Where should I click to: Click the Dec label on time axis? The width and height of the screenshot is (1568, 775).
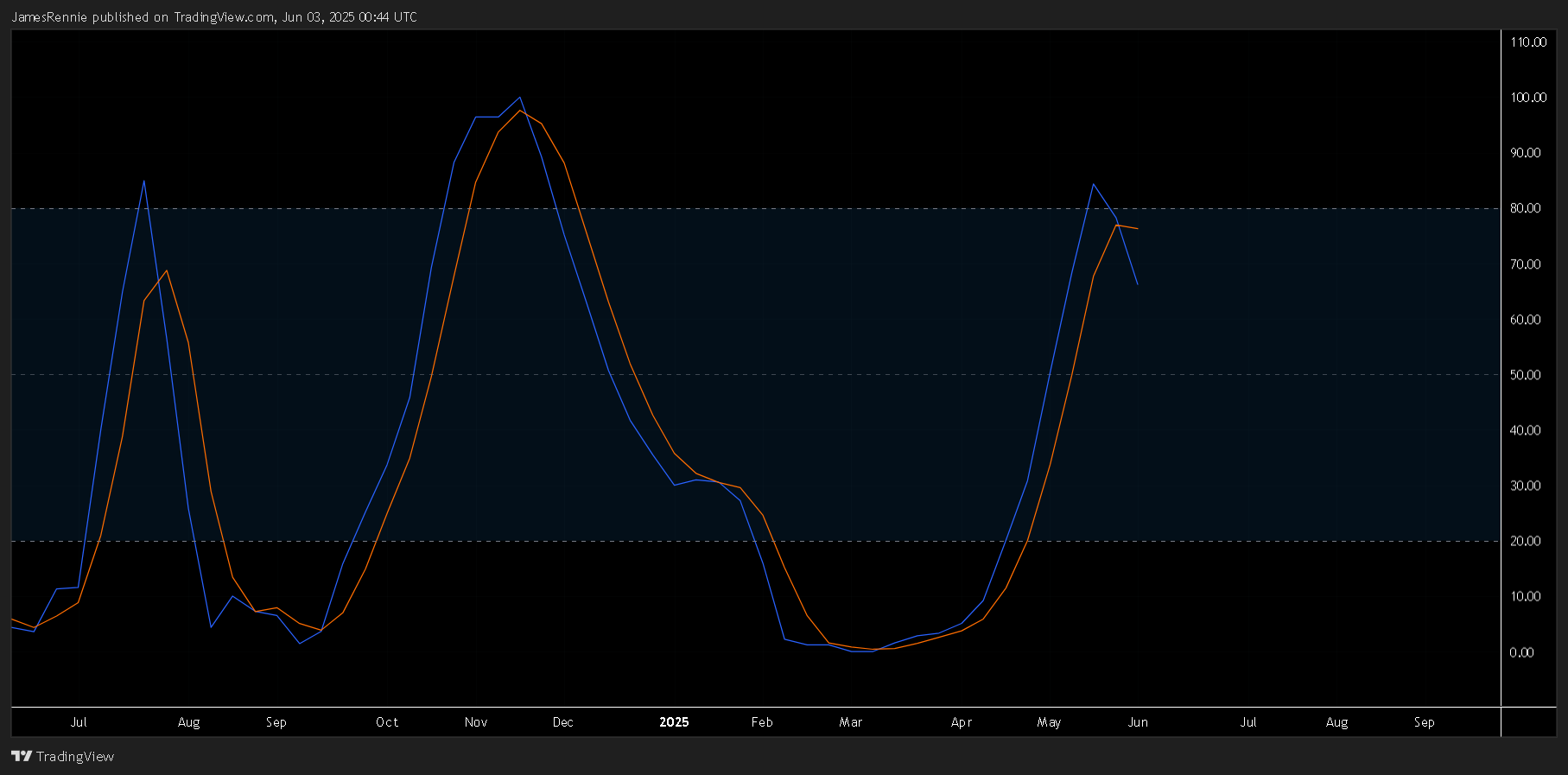click(x=563, y=722)
